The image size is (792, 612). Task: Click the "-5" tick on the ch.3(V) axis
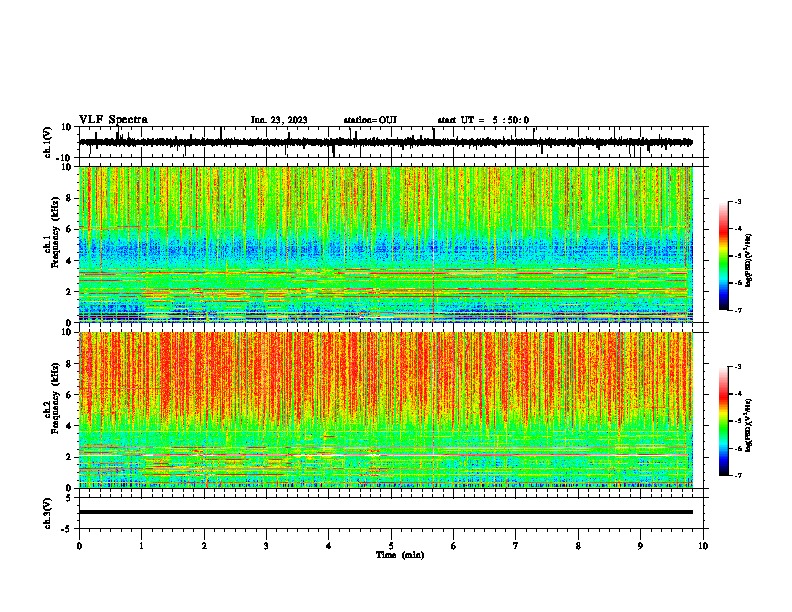coord(67,529)
